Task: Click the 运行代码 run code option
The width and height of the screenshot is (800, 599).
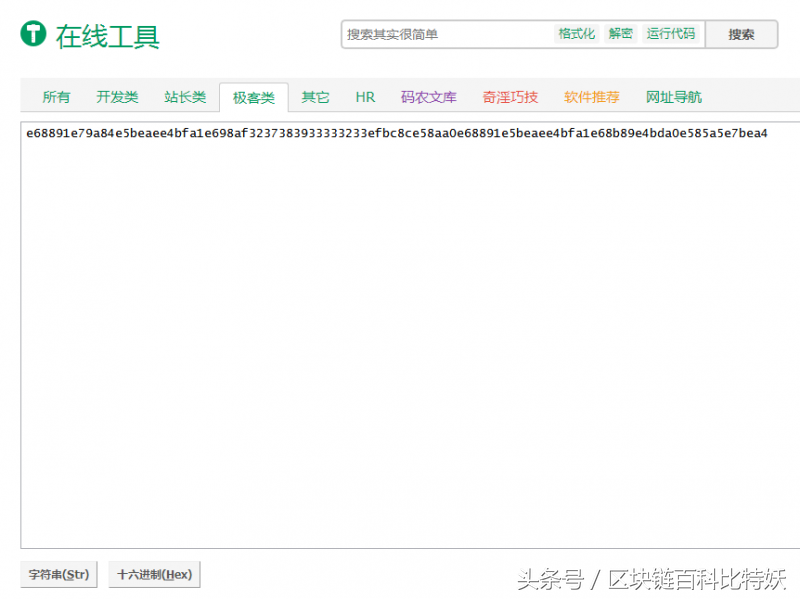Action: pos(672,33)
